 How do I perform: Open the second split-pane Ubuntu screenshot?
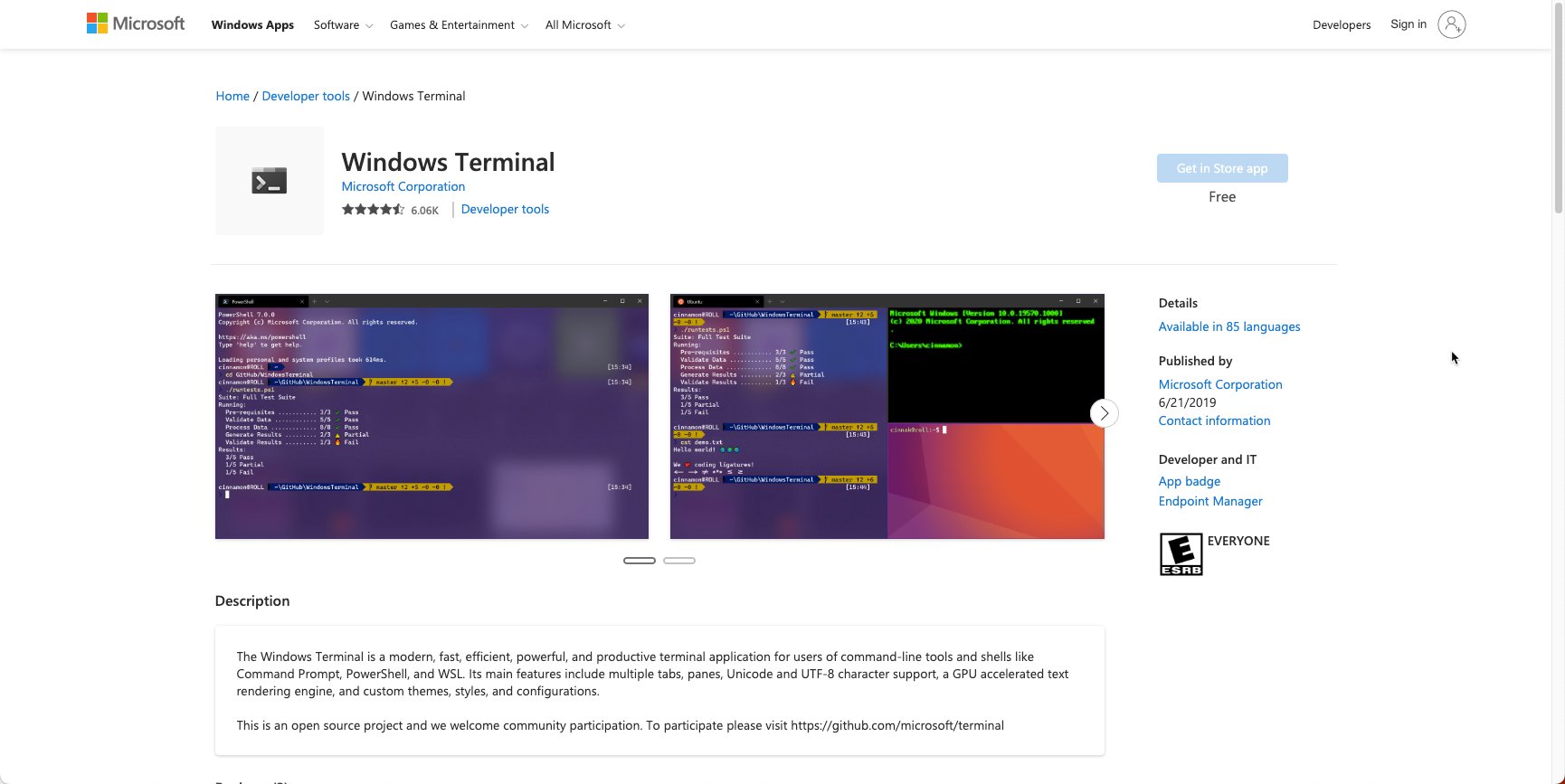(887, 416)
